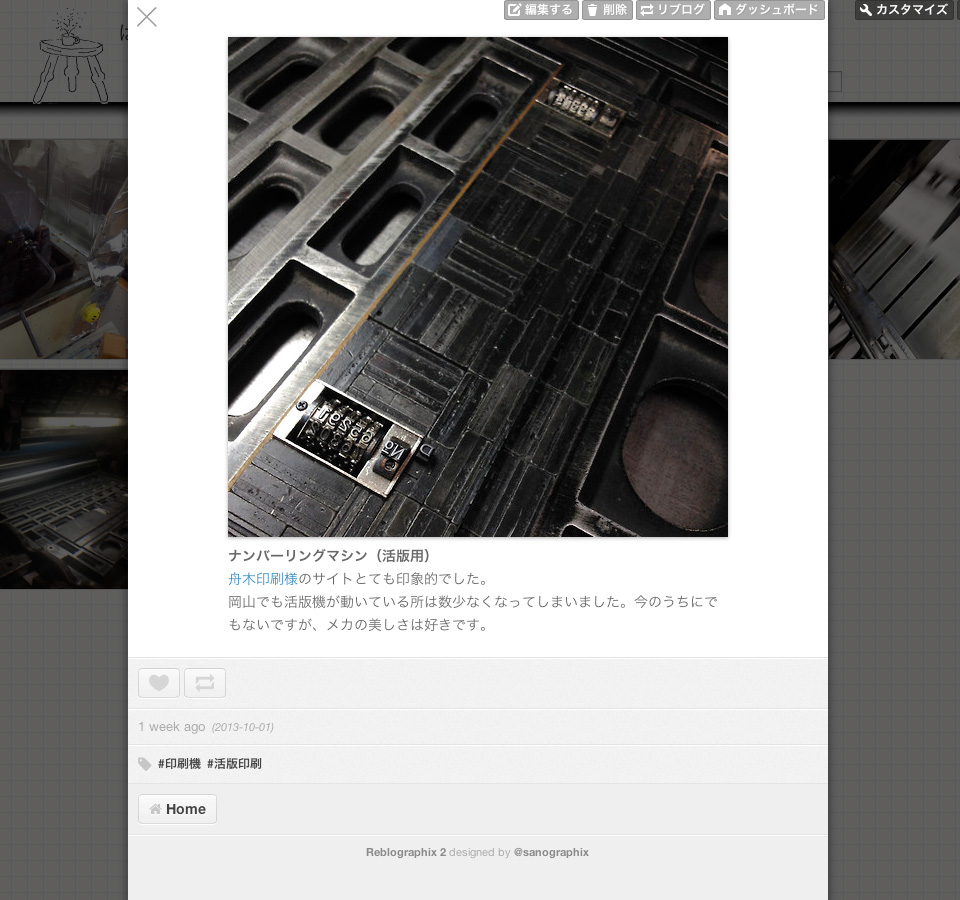
Task: Open the カスタマイズ customize option
Action: point(903,10)
